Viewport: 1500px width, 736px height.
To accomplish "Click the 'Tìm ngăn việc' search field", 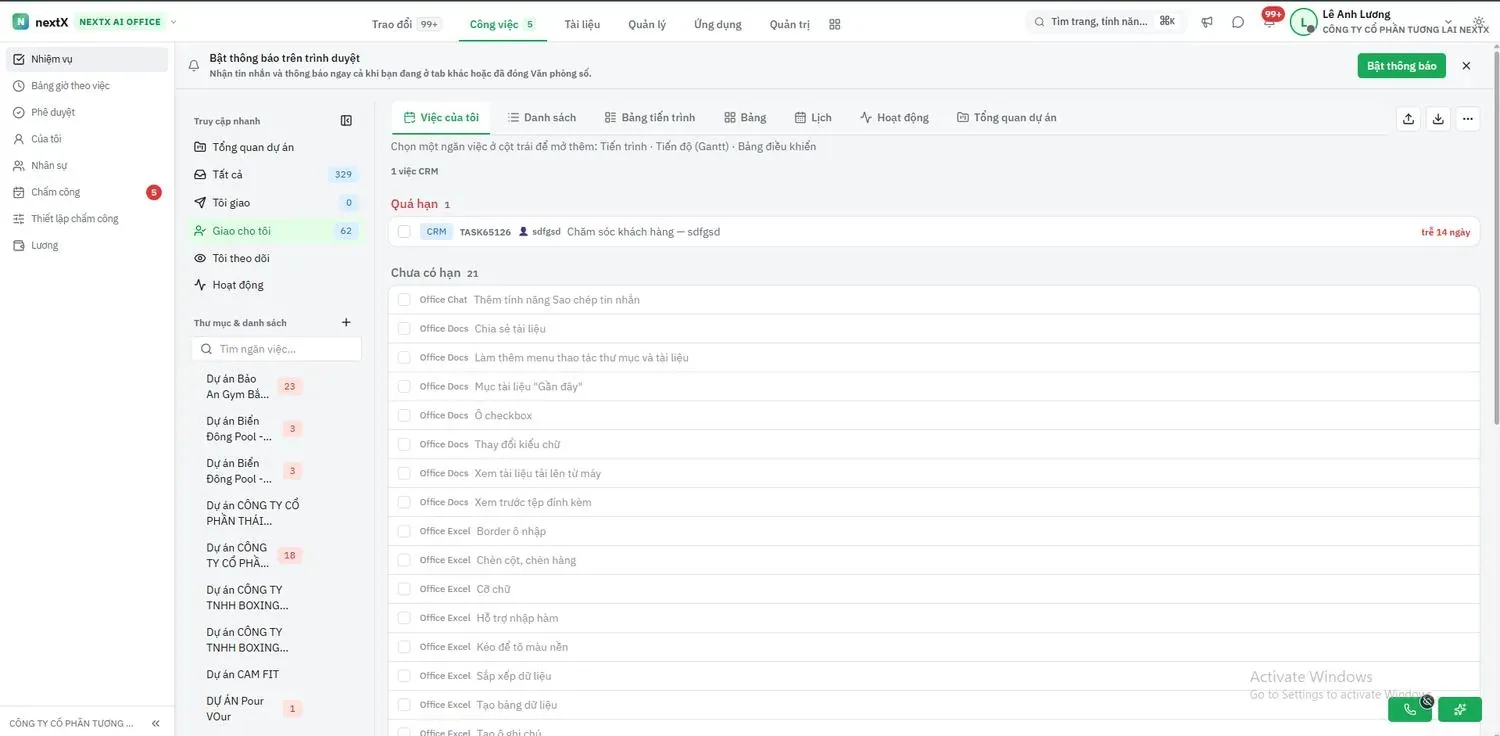I will click(x=276, y=349).
